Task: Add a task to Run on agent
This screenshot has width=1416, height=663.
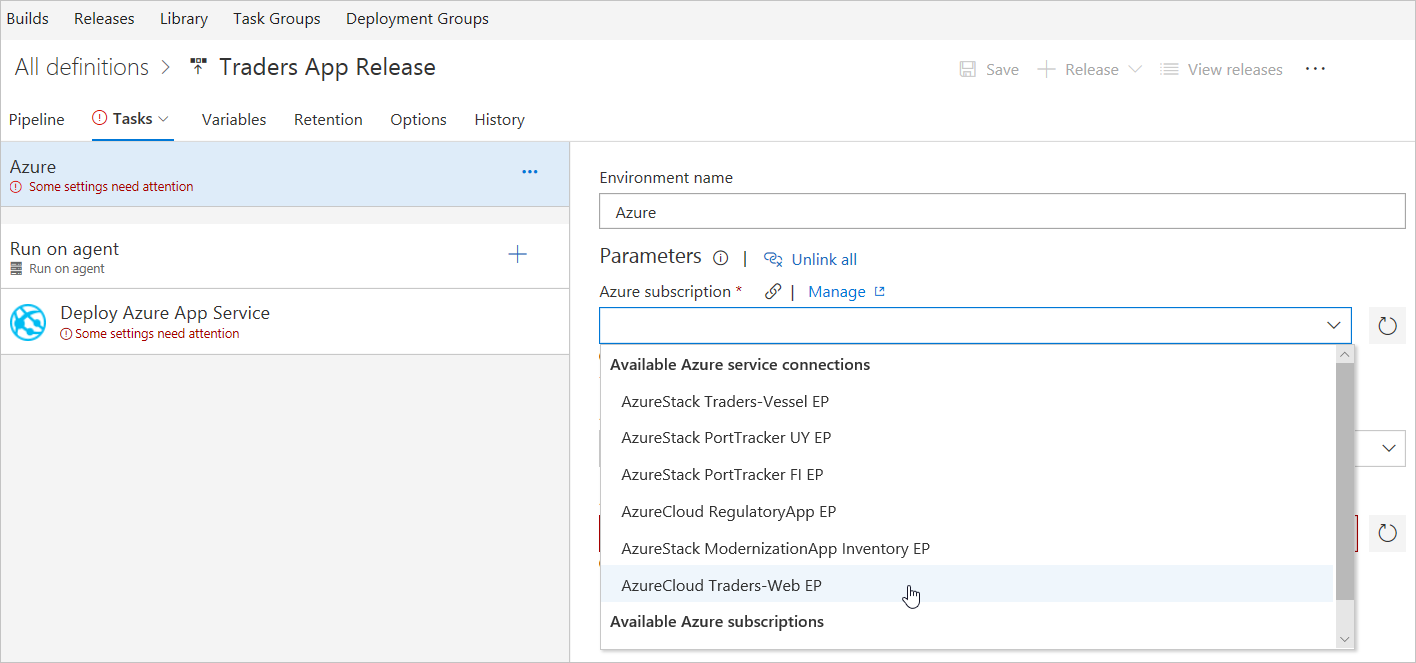Action: 517,254
